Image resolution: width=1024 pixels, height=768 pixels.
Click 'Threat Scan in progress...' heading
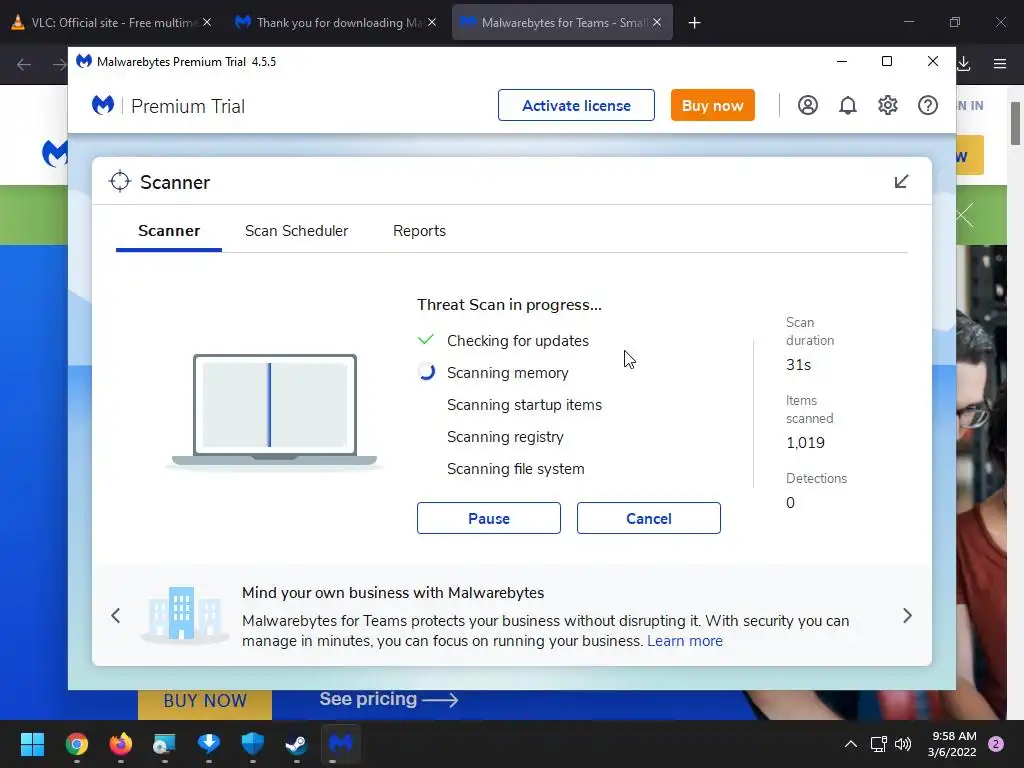tap(509, 305)
